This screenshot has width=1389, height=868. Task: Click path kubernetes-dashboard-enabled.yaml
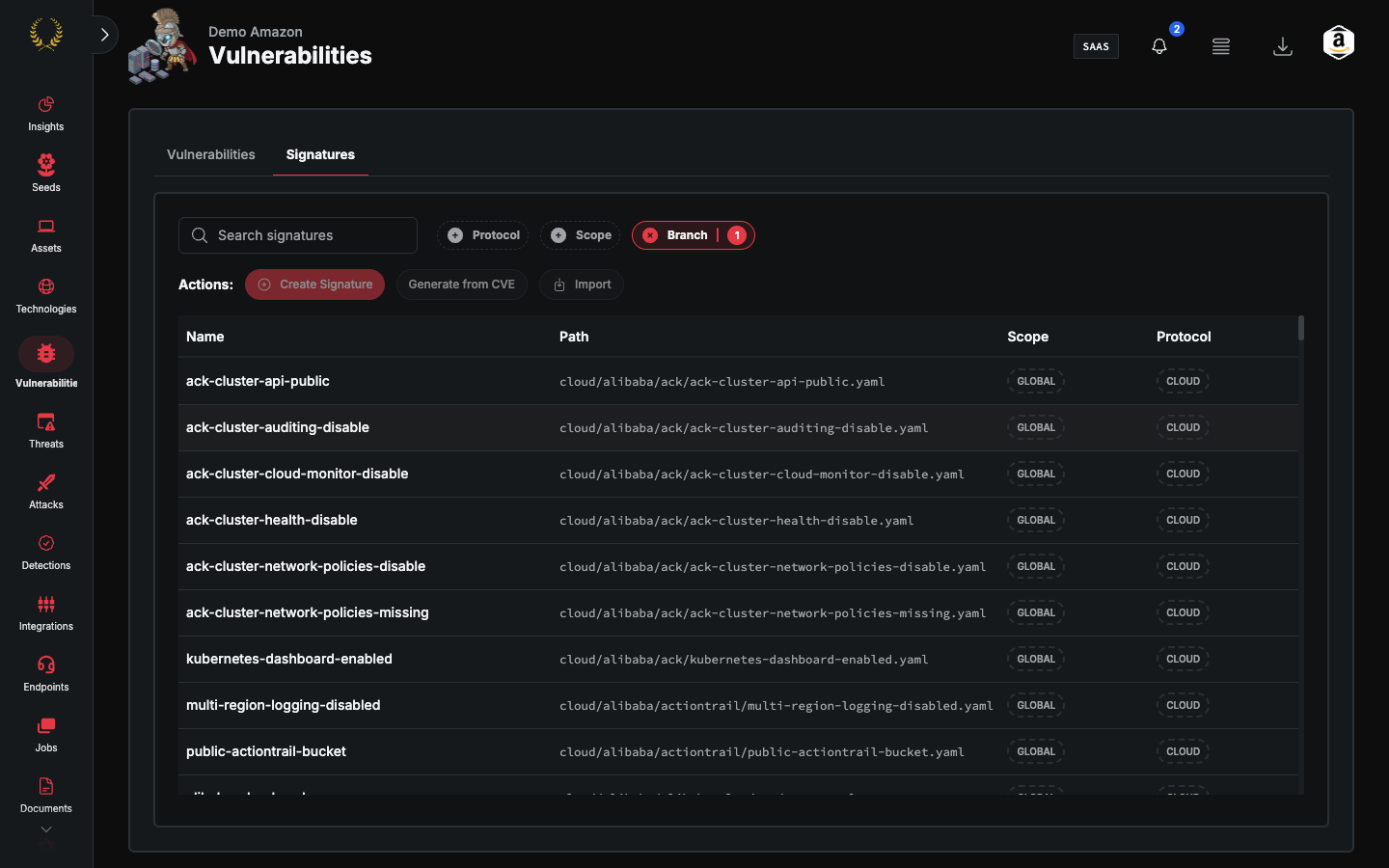pos(744,660)
